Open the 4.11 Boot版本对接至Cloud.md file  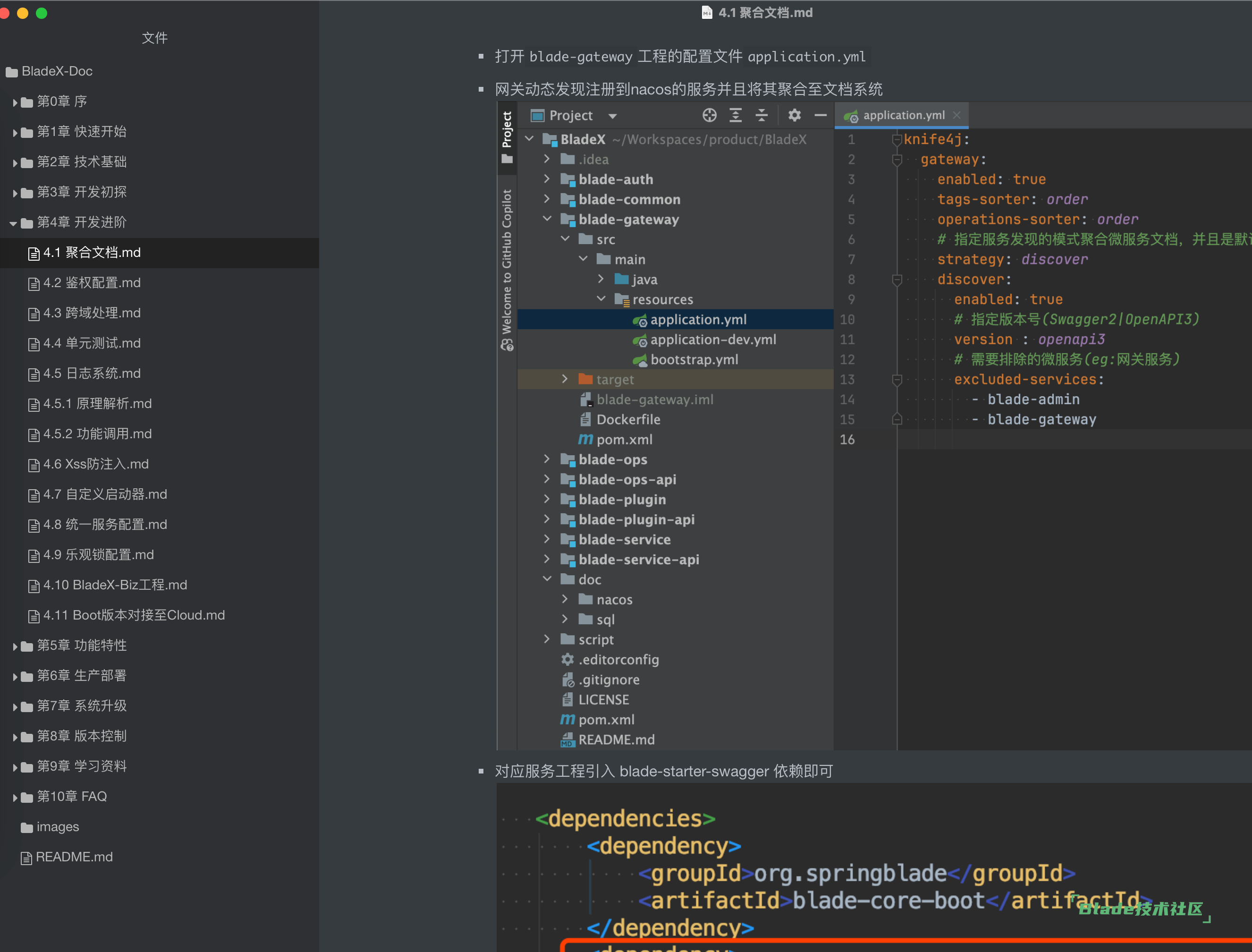[x=160, y=615]
